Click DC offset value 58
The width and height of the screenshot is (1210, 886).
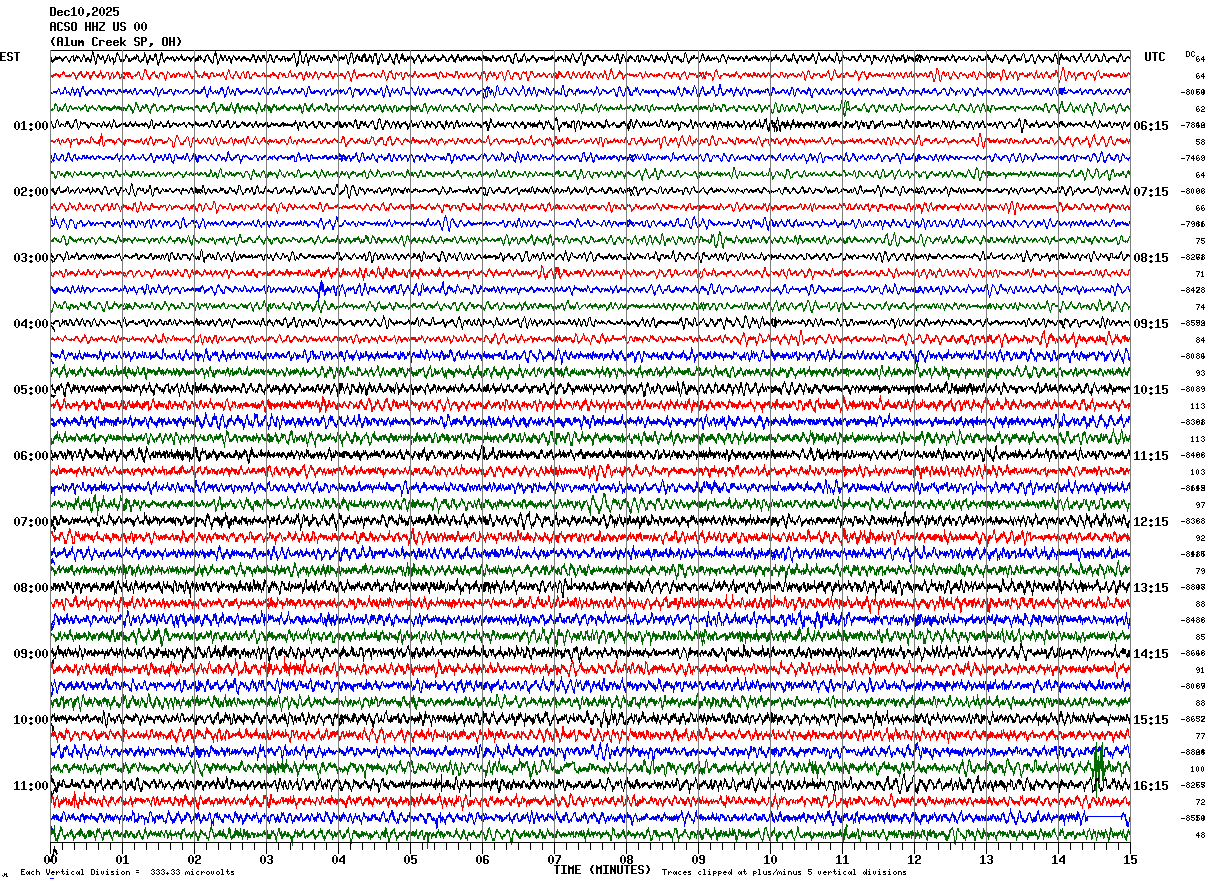[1200, 142]
